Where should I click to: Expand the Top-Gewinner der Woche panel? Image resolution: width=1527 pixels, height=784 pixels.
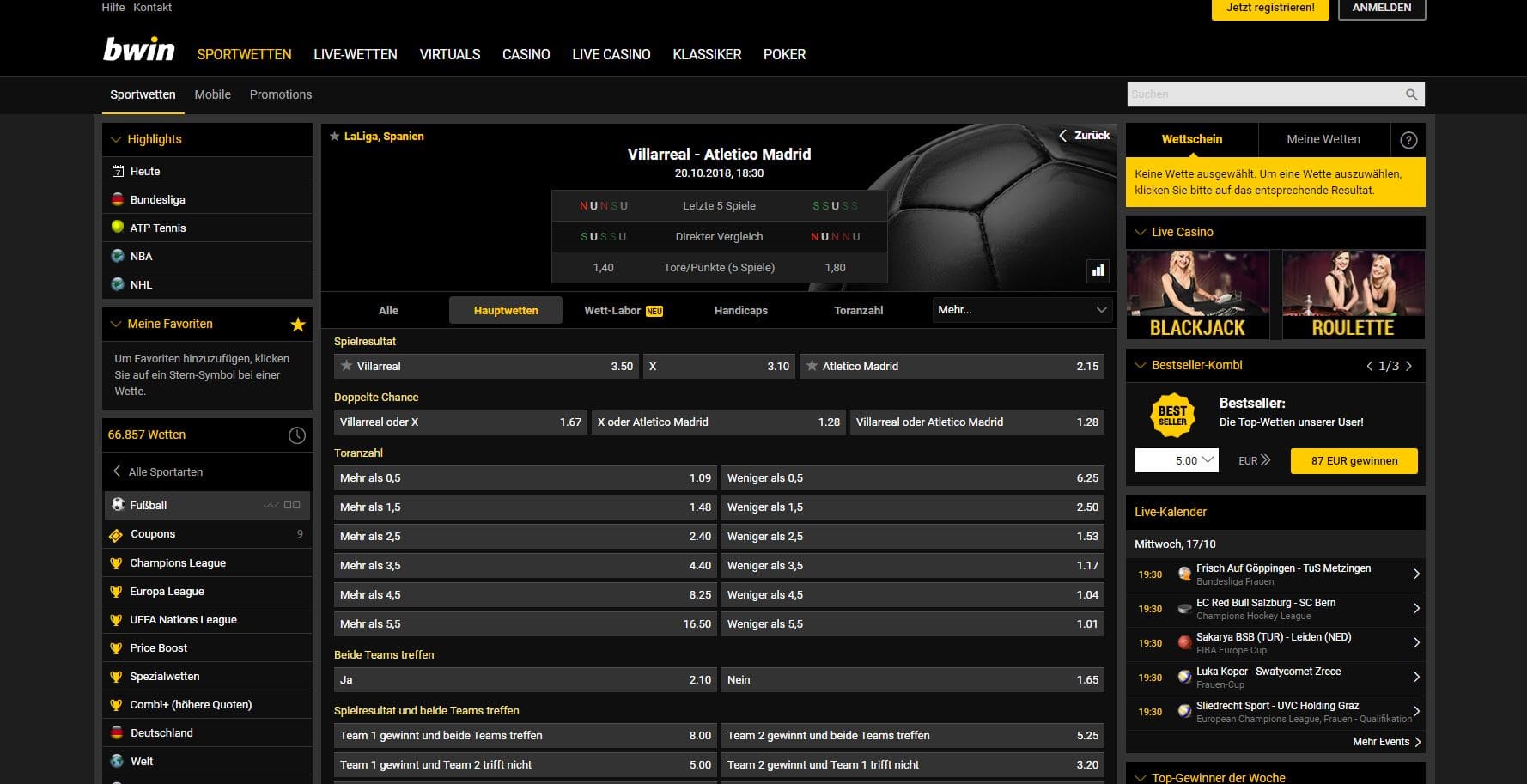pyautogui.click(x=1140, y=778)
